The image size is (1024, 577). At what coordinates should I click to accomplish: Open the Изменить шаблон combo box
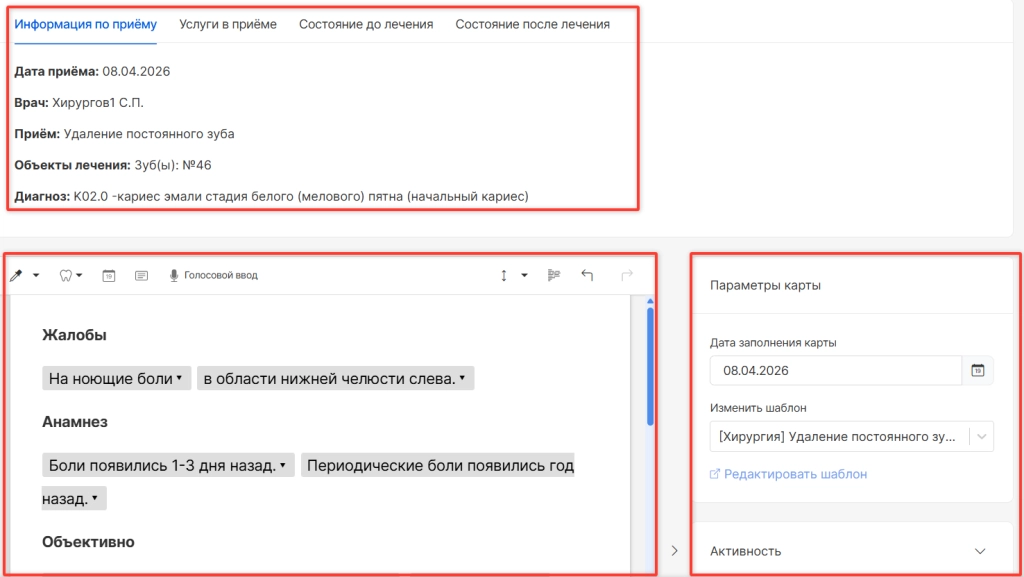coord(852,437)
